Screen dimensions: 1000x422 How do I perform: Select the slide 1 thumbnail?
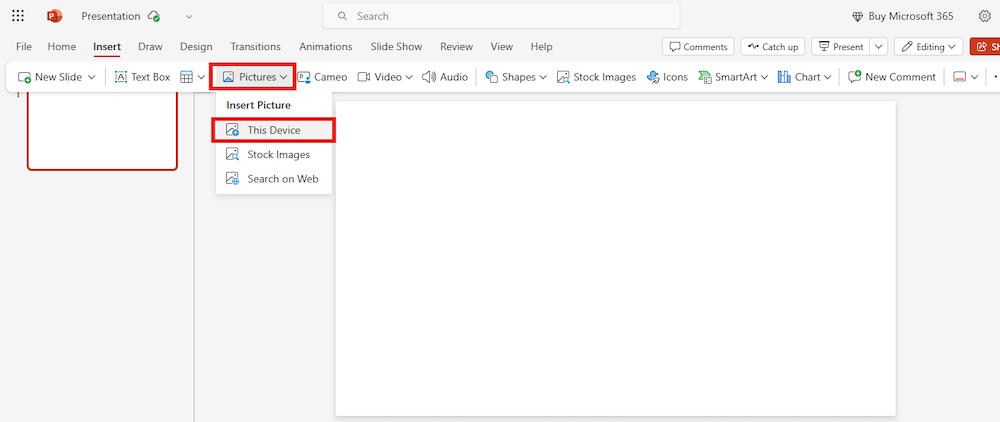(102, 131)
